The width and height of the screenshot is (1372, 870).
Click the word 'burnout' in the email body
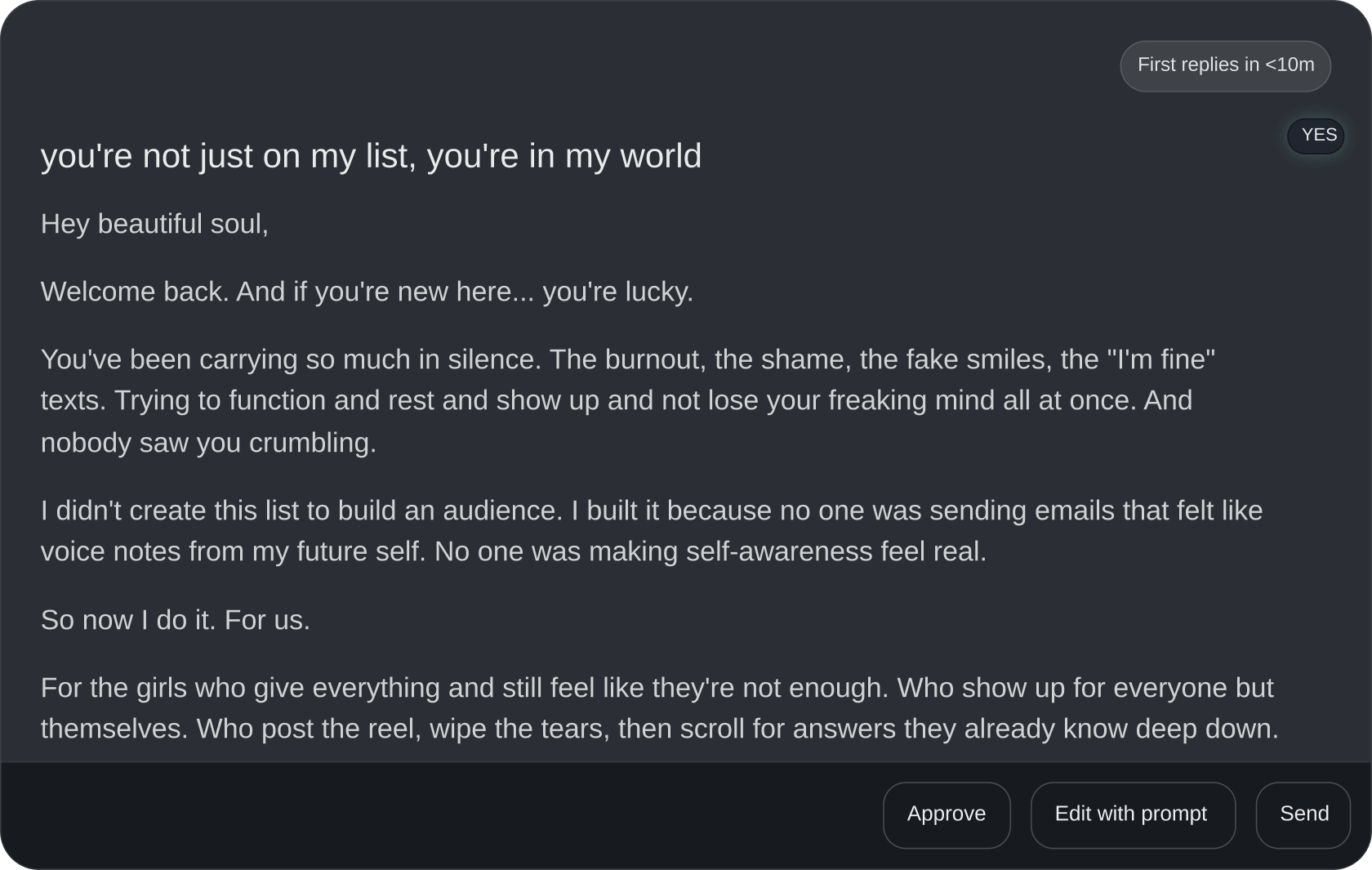[x=654, y=359]
